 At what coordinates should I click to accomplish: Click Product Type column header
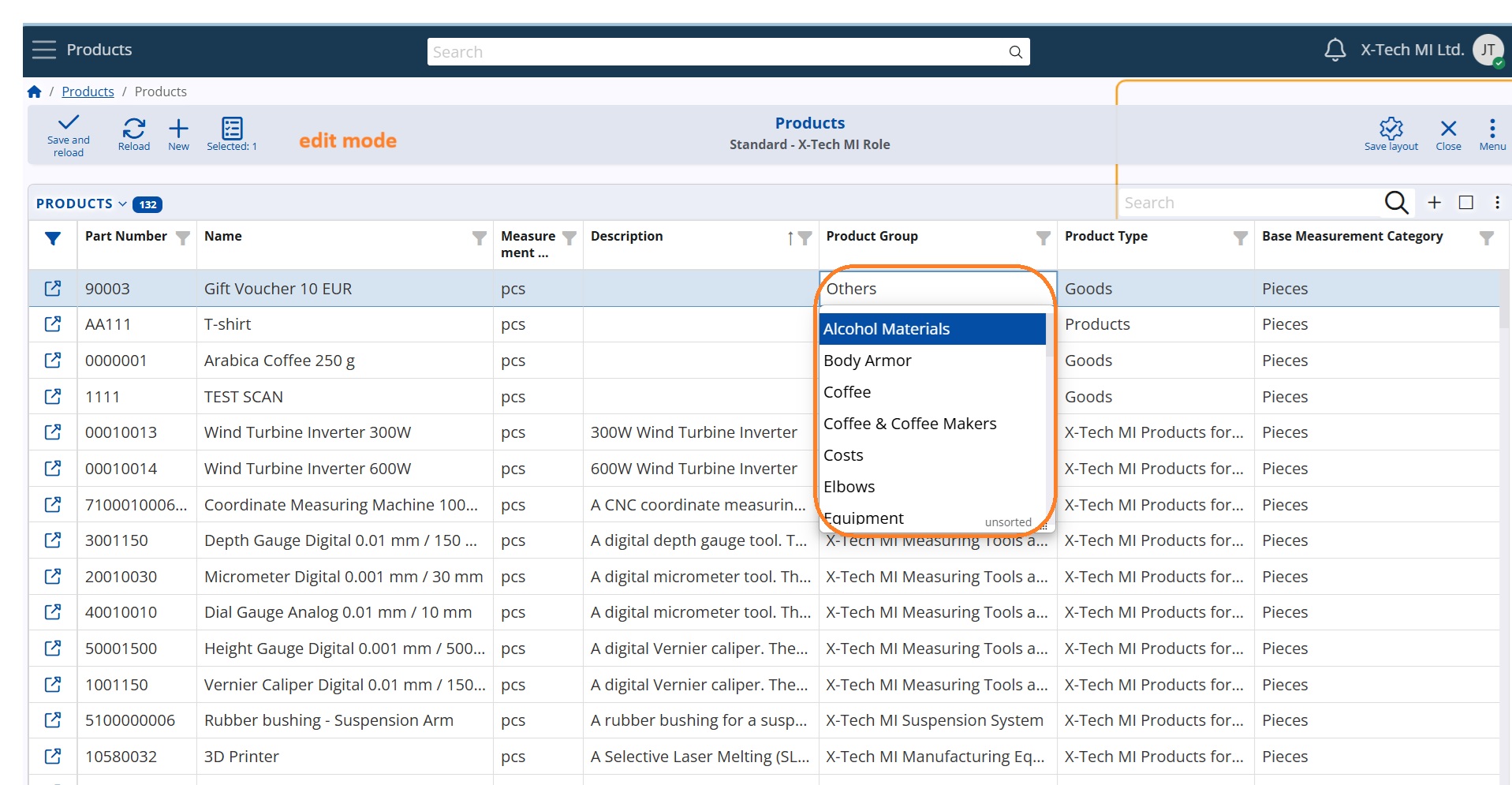tap(1106, 236)
